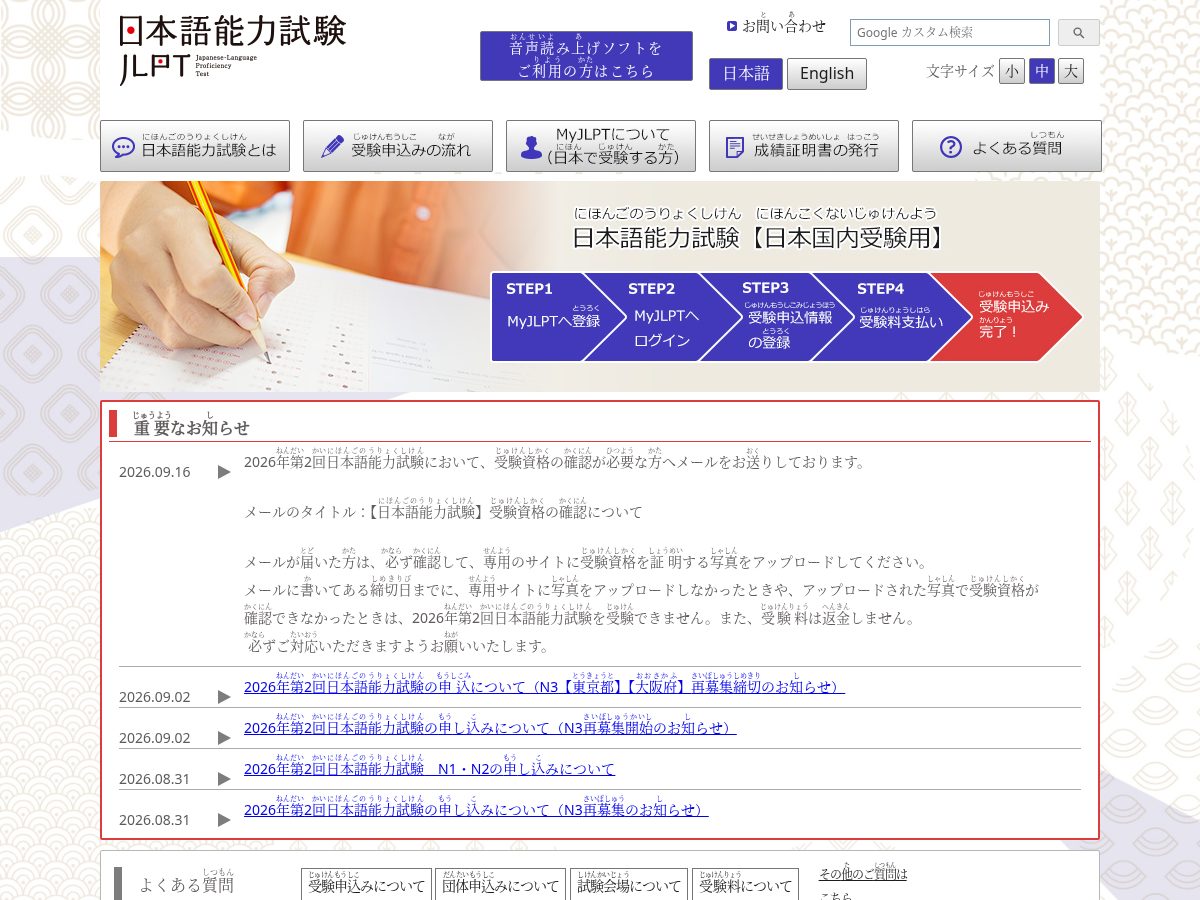Click the 団体申込みについて FAQ tab
This screenshot has width=1200, height=900.
coord(501,884)
